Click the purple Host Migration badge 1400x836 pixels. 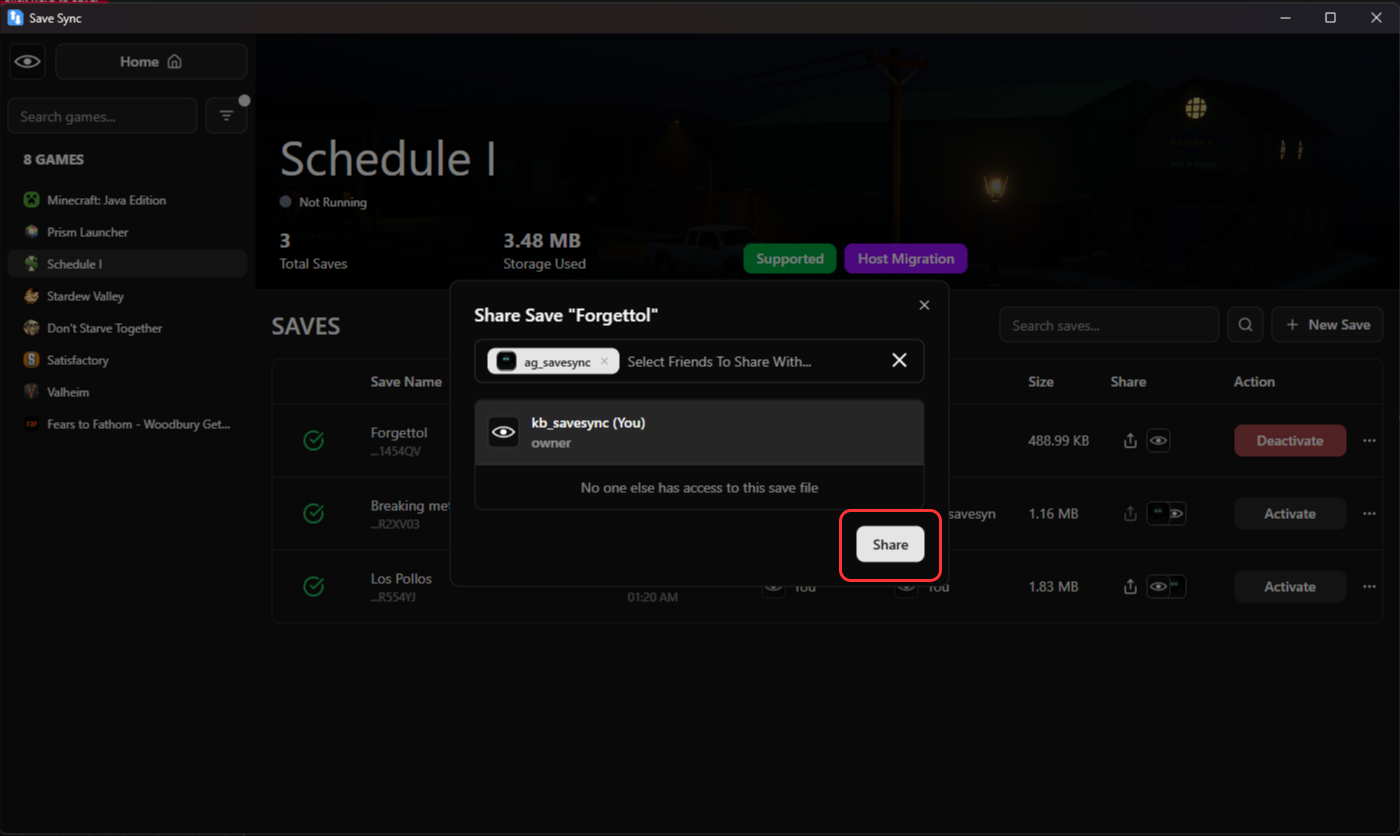click(x=906, y=259)
